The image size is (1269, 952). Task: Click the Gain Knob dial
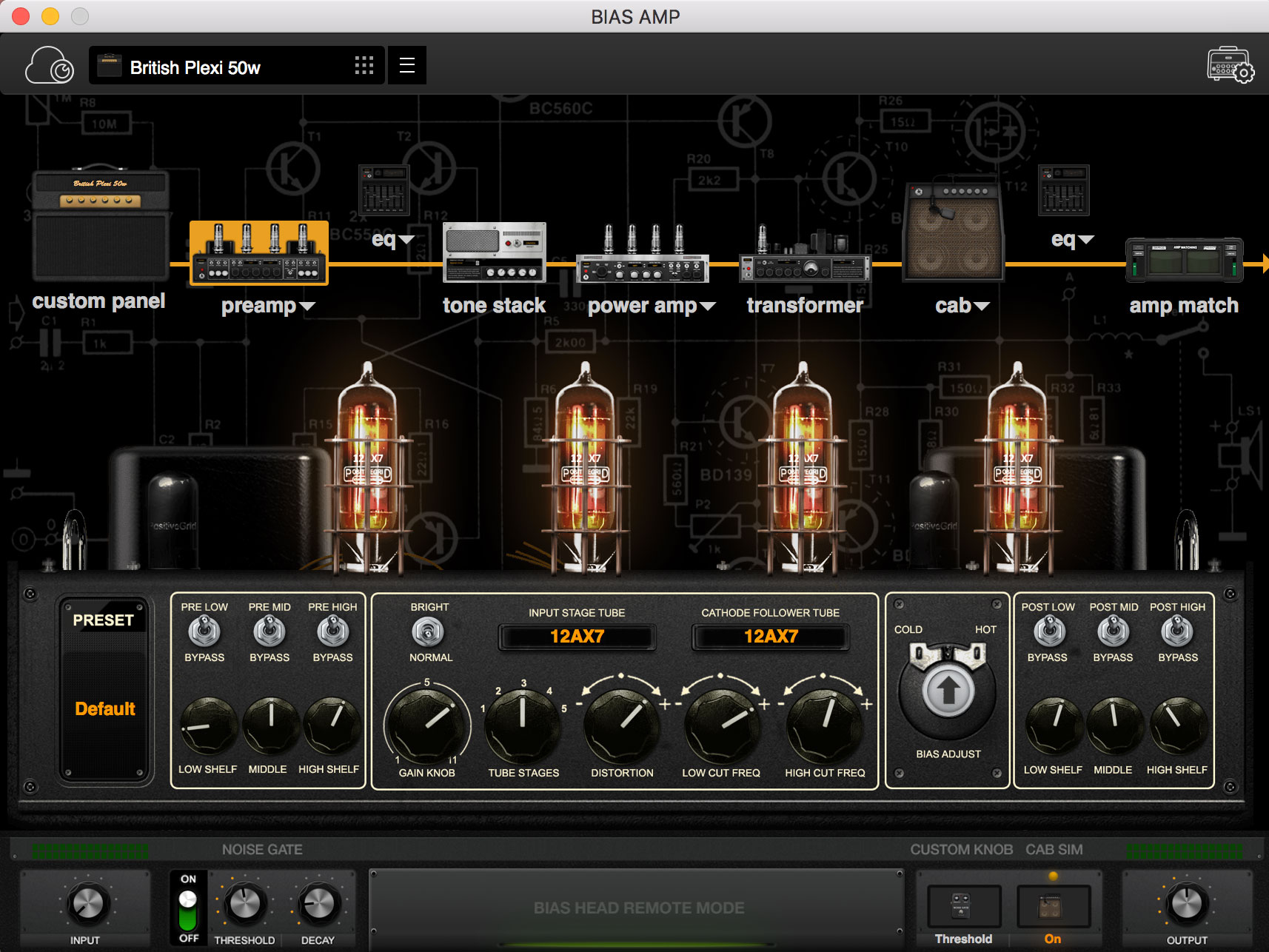(x=427, y=725)
